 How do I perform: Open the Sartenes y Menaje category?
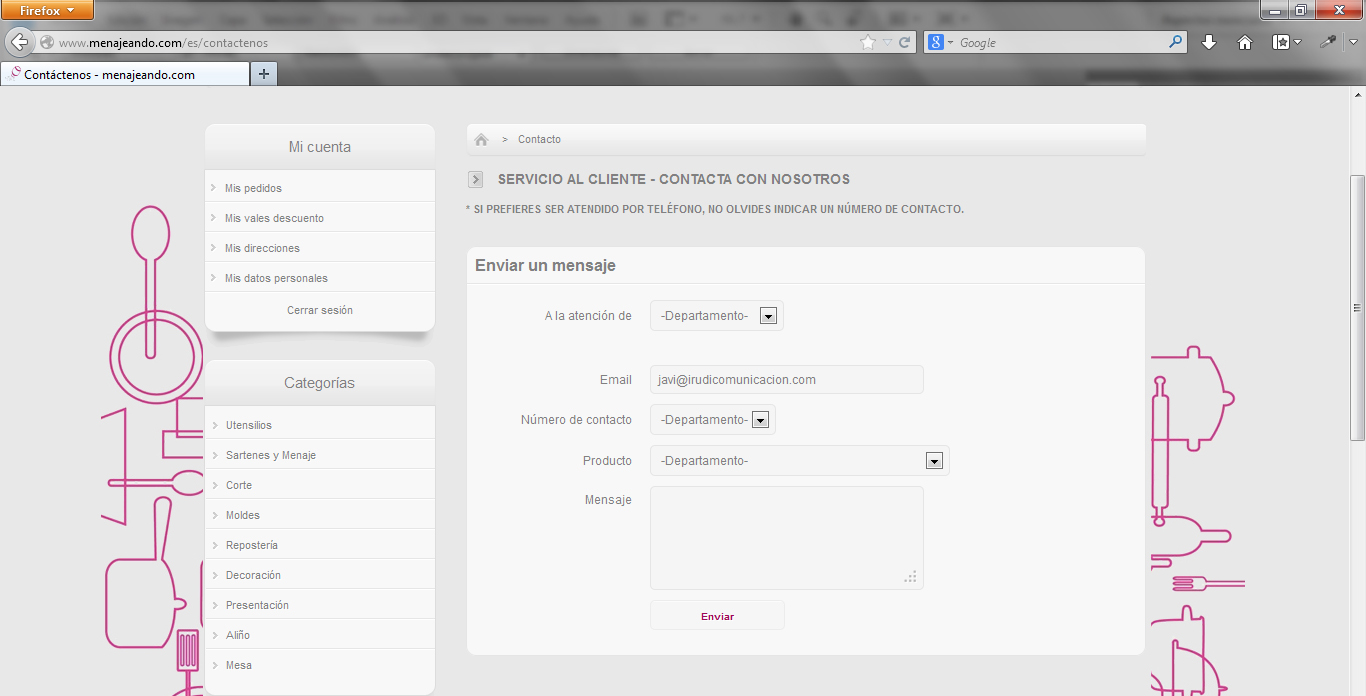271,455
